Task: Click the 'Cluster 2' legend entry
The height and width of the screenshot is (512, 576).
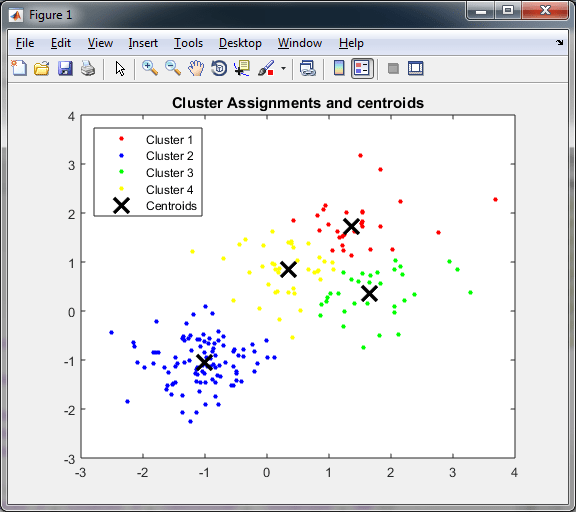Action: (169, 156)
